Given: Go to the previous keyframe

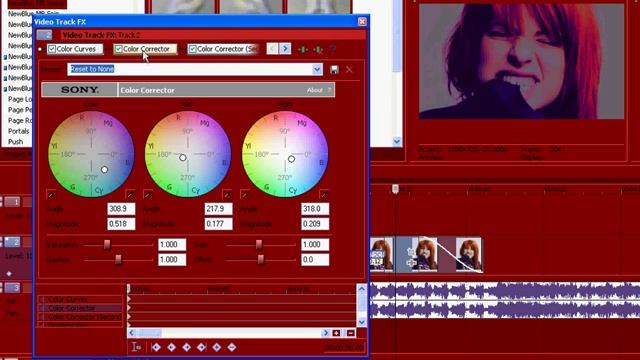Looking at the screenshot, I should tap(171, 347).
